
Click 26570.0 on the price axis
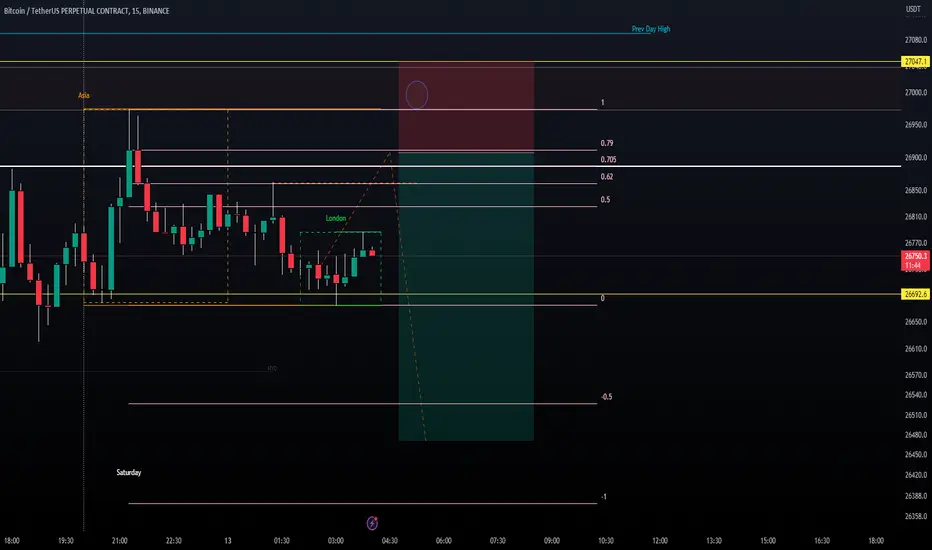[x=916, y=375]
